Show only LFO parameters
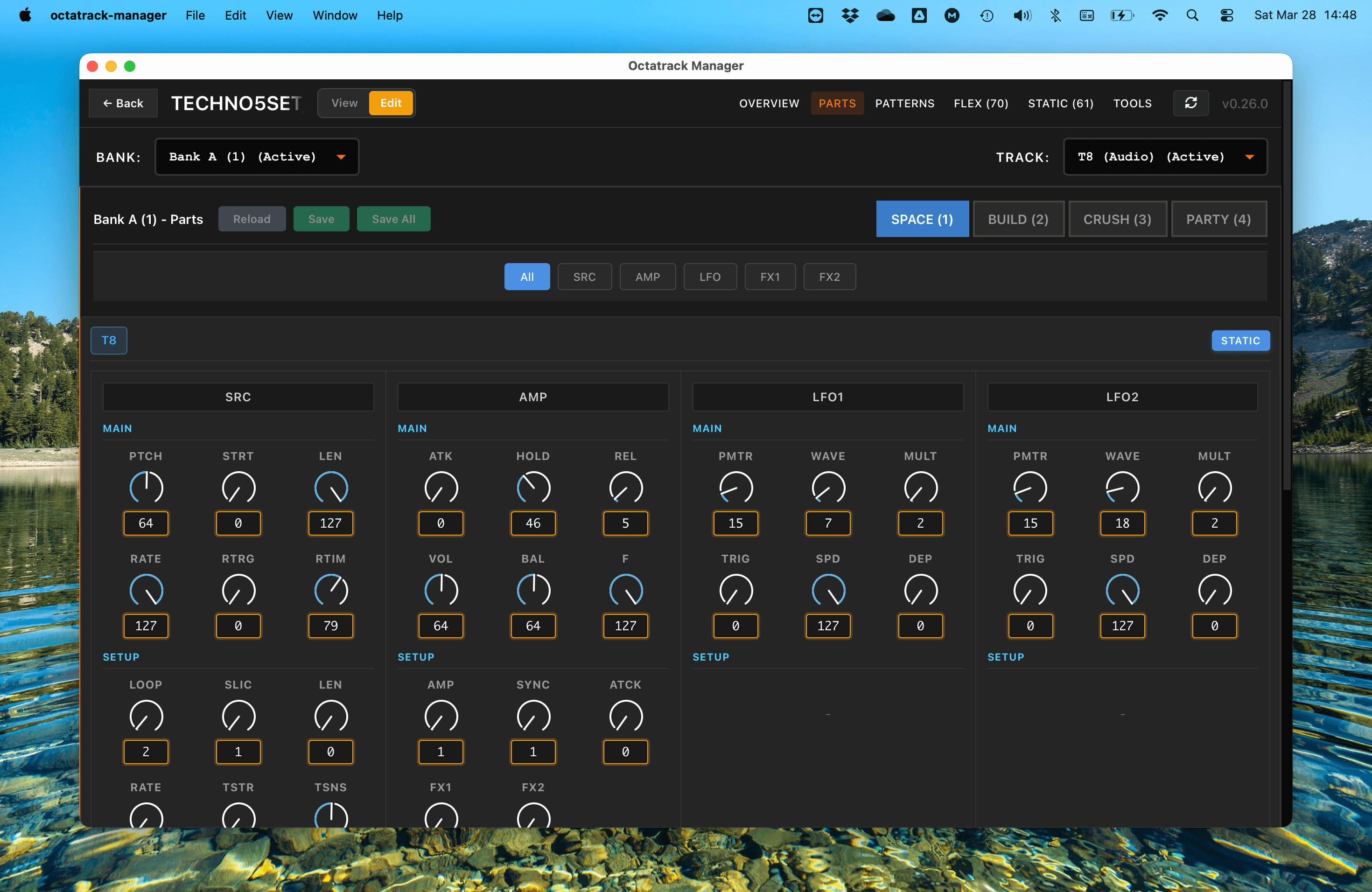 [x=710, y=277]
